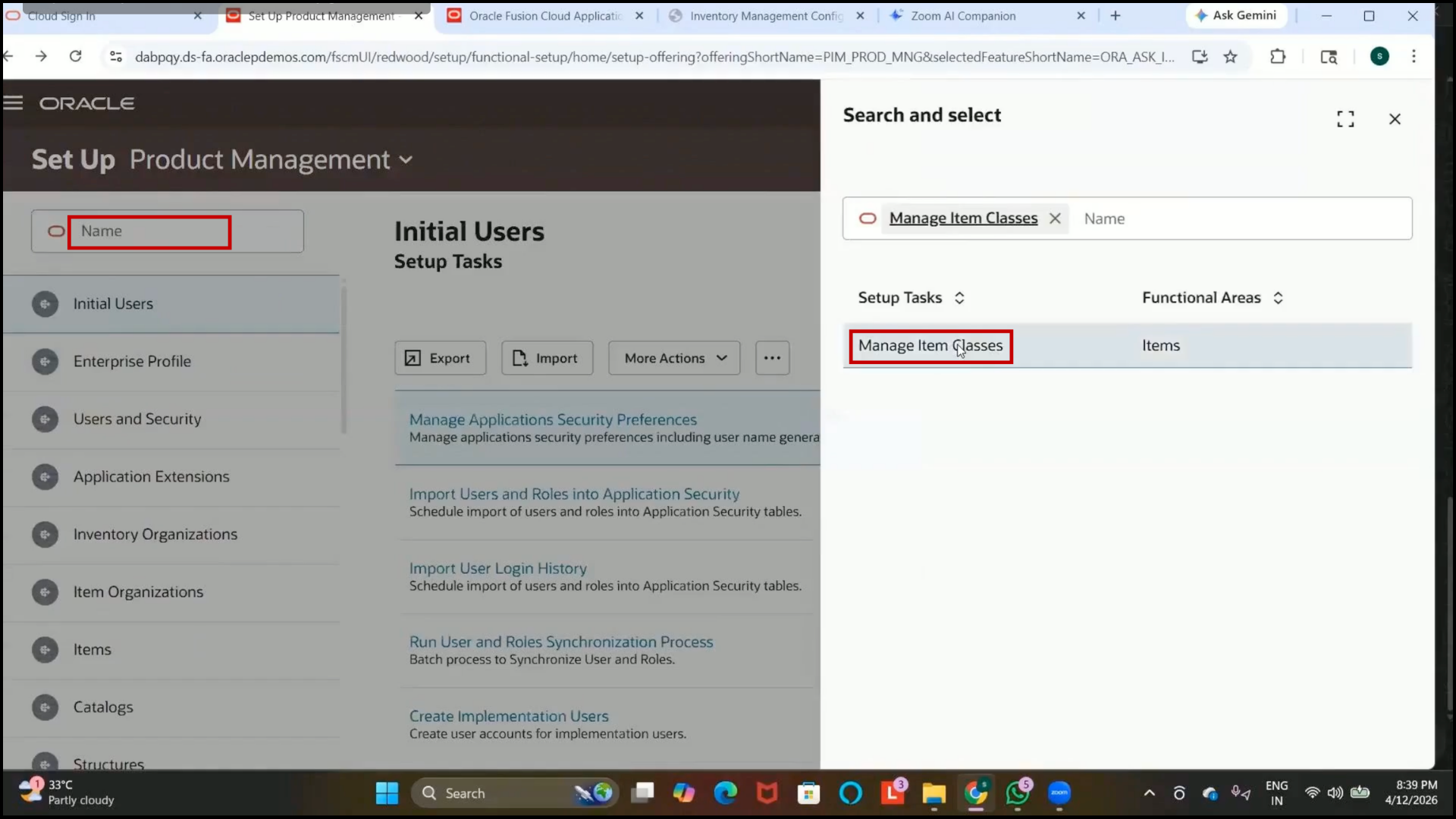View site information icon in address bar
Screen dimensions: 1456x819
click(116, 56)
